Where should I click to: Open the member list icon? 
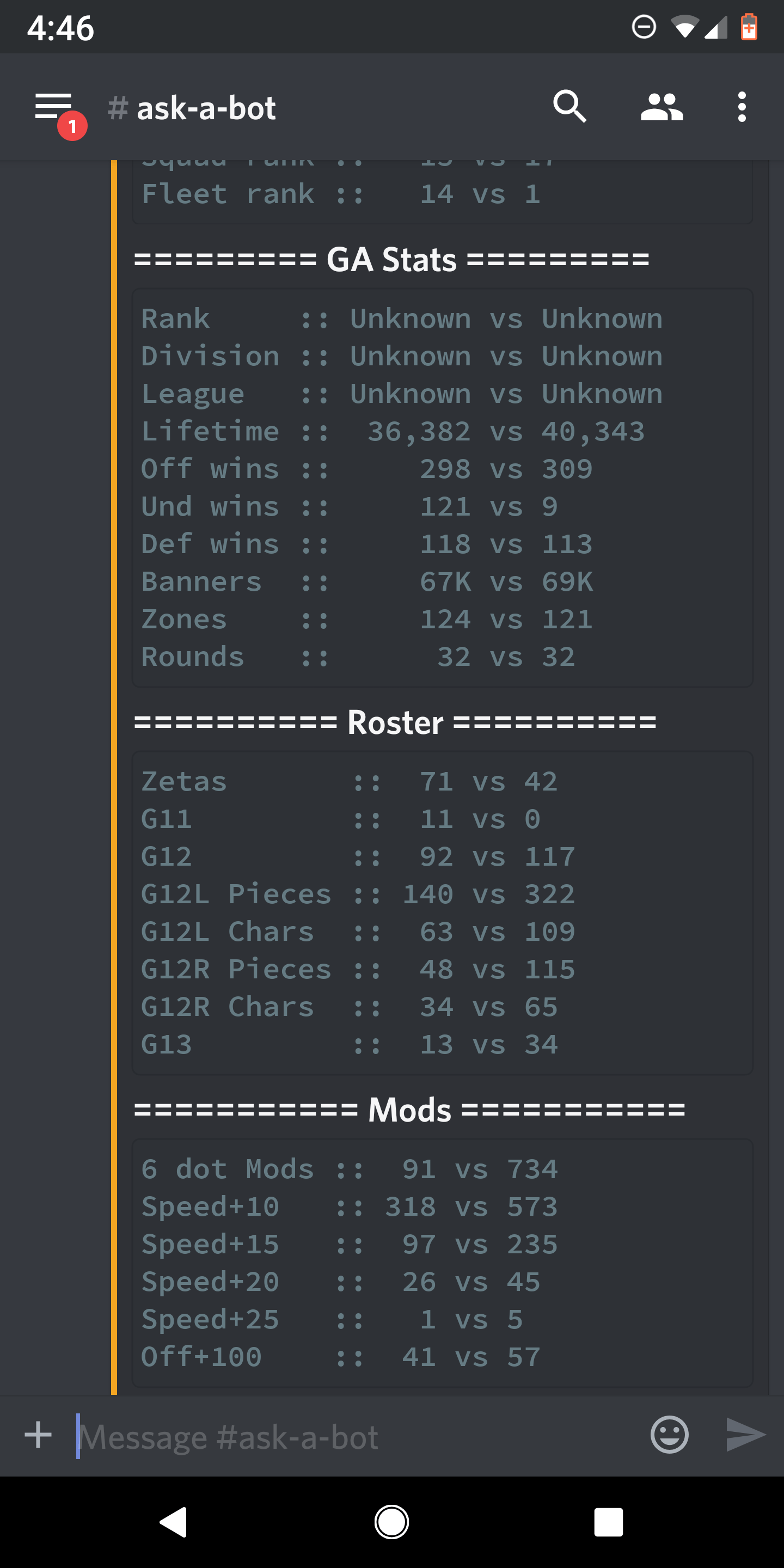click(x=661, y=107)
